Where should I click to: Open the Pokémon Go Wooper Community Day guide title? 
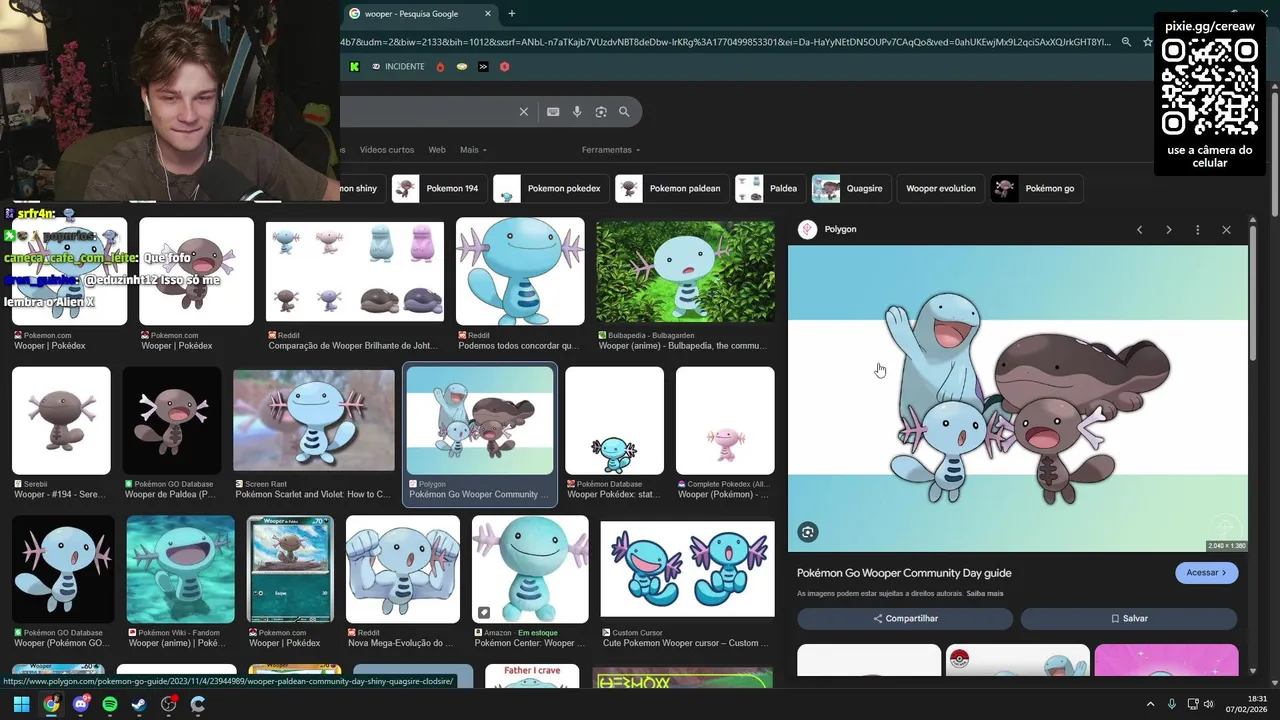pos(904,573)
